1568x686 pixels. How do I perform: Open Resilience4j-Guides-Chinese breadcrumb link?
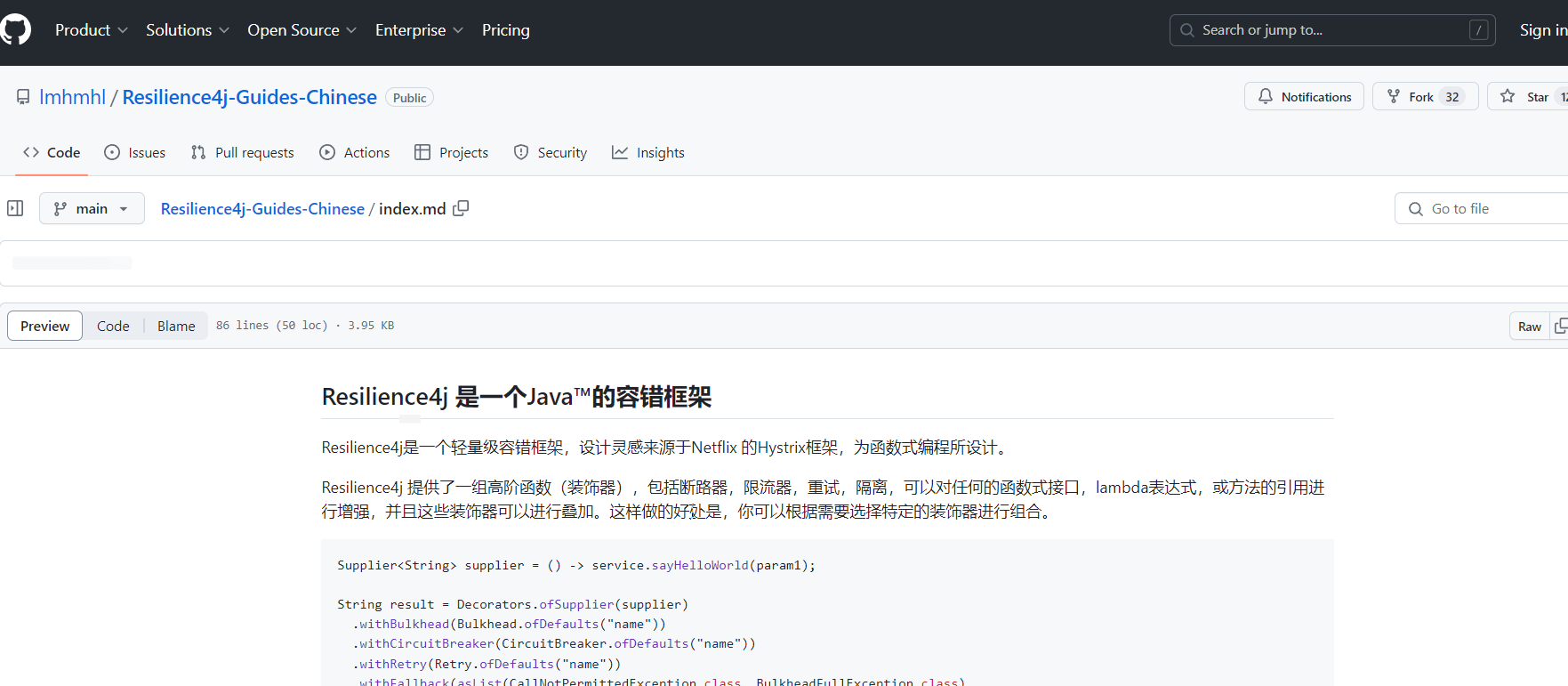coord(262,208)
